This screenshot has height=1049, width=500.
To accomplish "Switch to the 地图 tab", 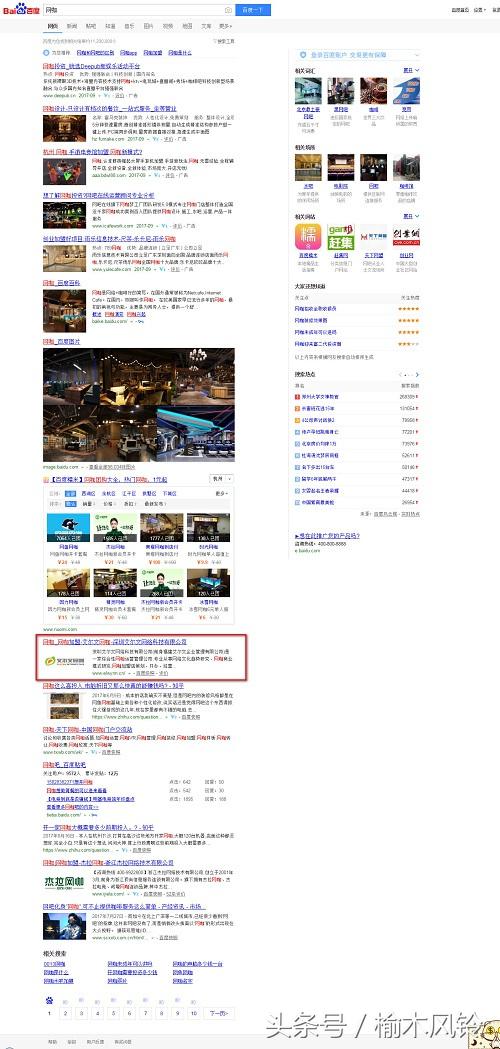I will tap(187, 26).
